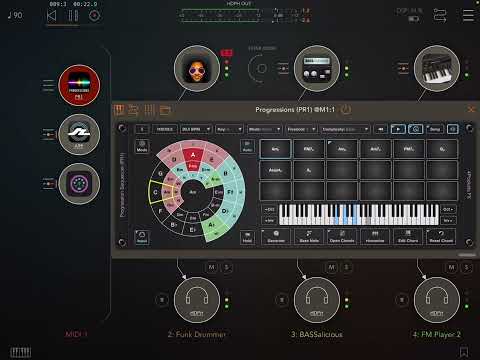This screenshot has height=360, width=480.
Task: Toggle the Bass Note button
Action: (x=309, y=237)
